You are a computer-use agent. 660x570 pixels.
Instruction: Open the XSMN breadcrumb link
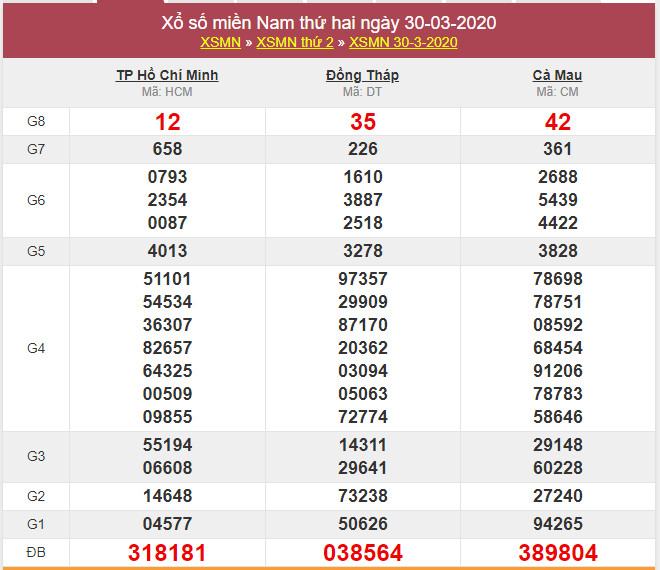click(220, 43)
